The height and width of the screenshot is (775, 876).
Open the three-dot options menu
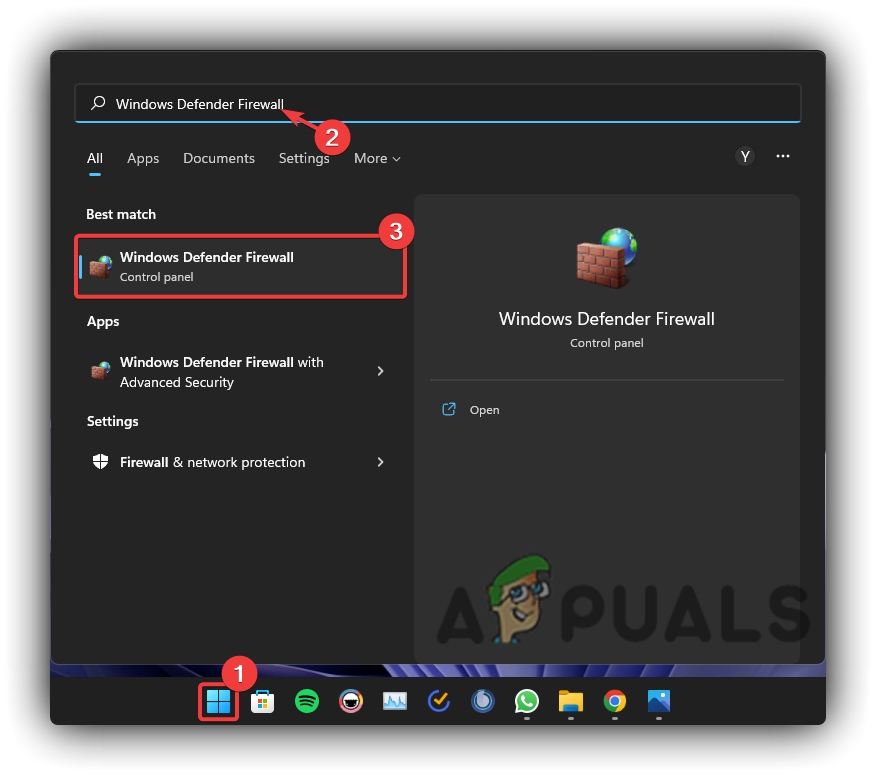pyautogui.click(x=783, y=156)
